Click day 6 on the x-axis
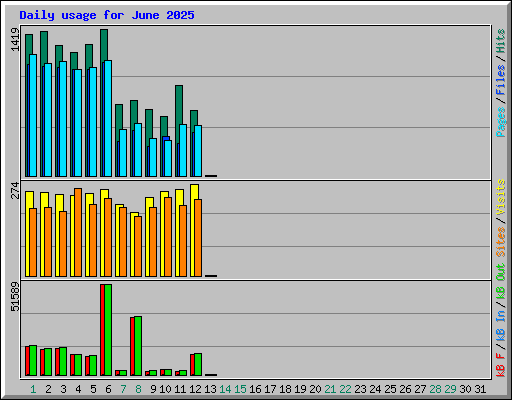This screenshot has width=512, height=400. pyautogui.click(x=108, y=389)
